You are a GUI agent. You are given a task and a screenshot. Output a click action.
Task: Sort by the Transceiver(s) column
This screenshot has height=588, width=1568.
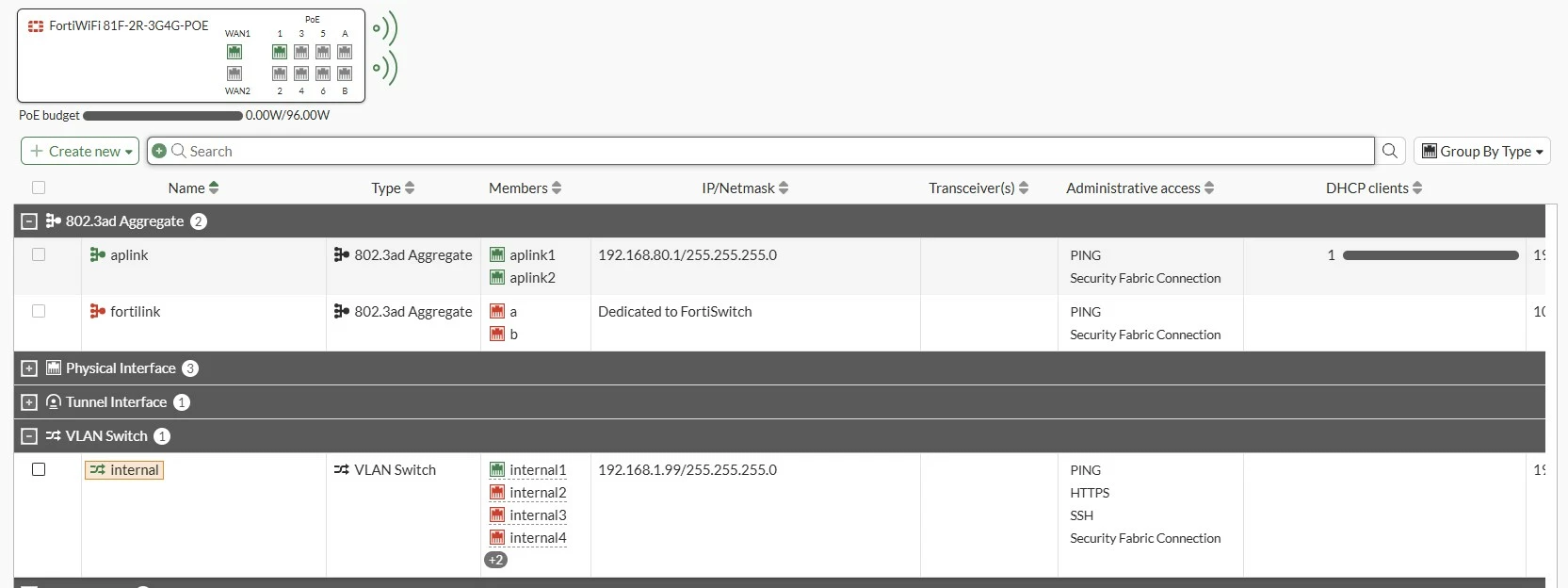[x=978, y=188]
